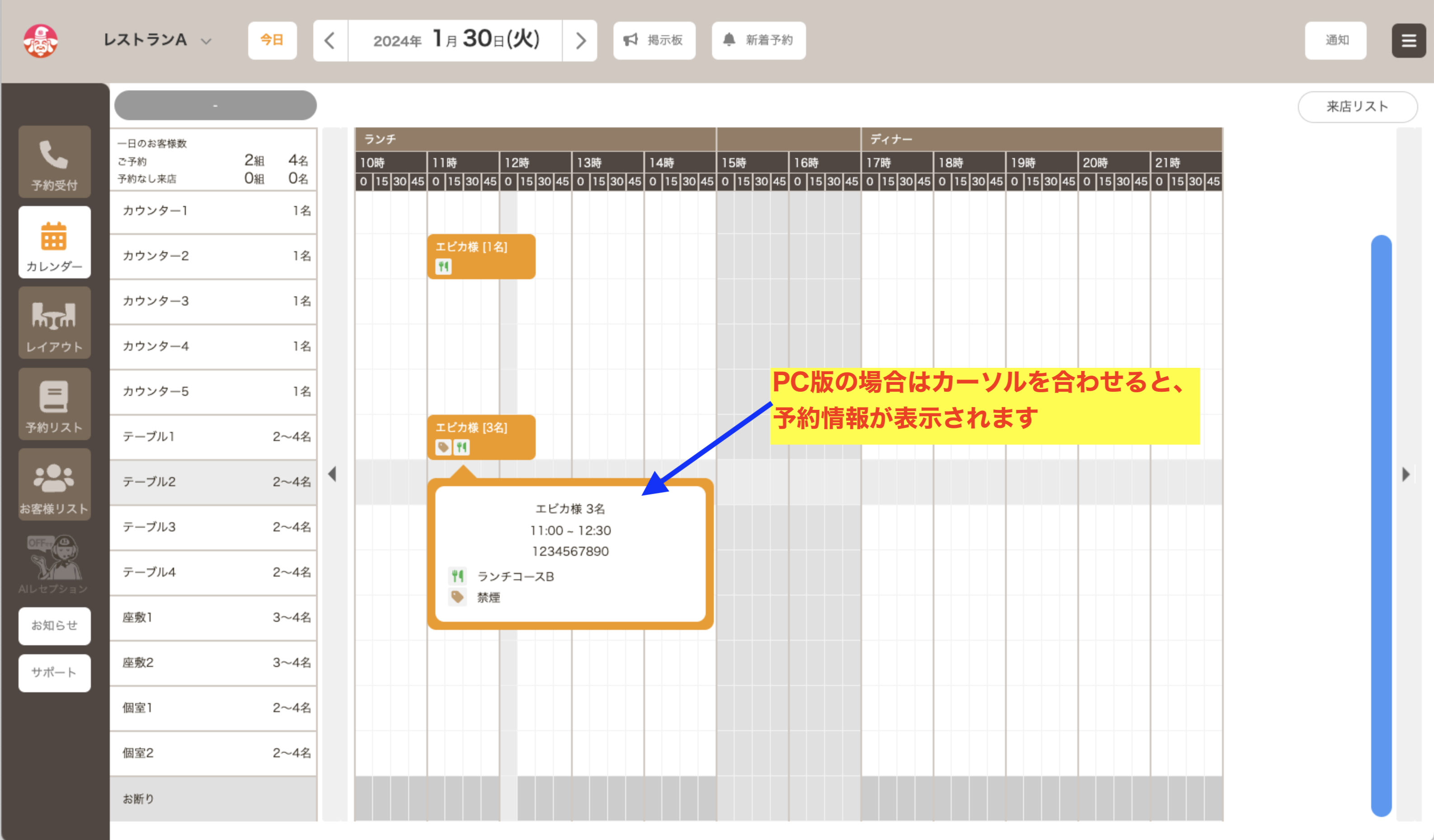Screen dimensions: 1434x840
Task: Select the 座敷2 row
Action: click(213, 662)
